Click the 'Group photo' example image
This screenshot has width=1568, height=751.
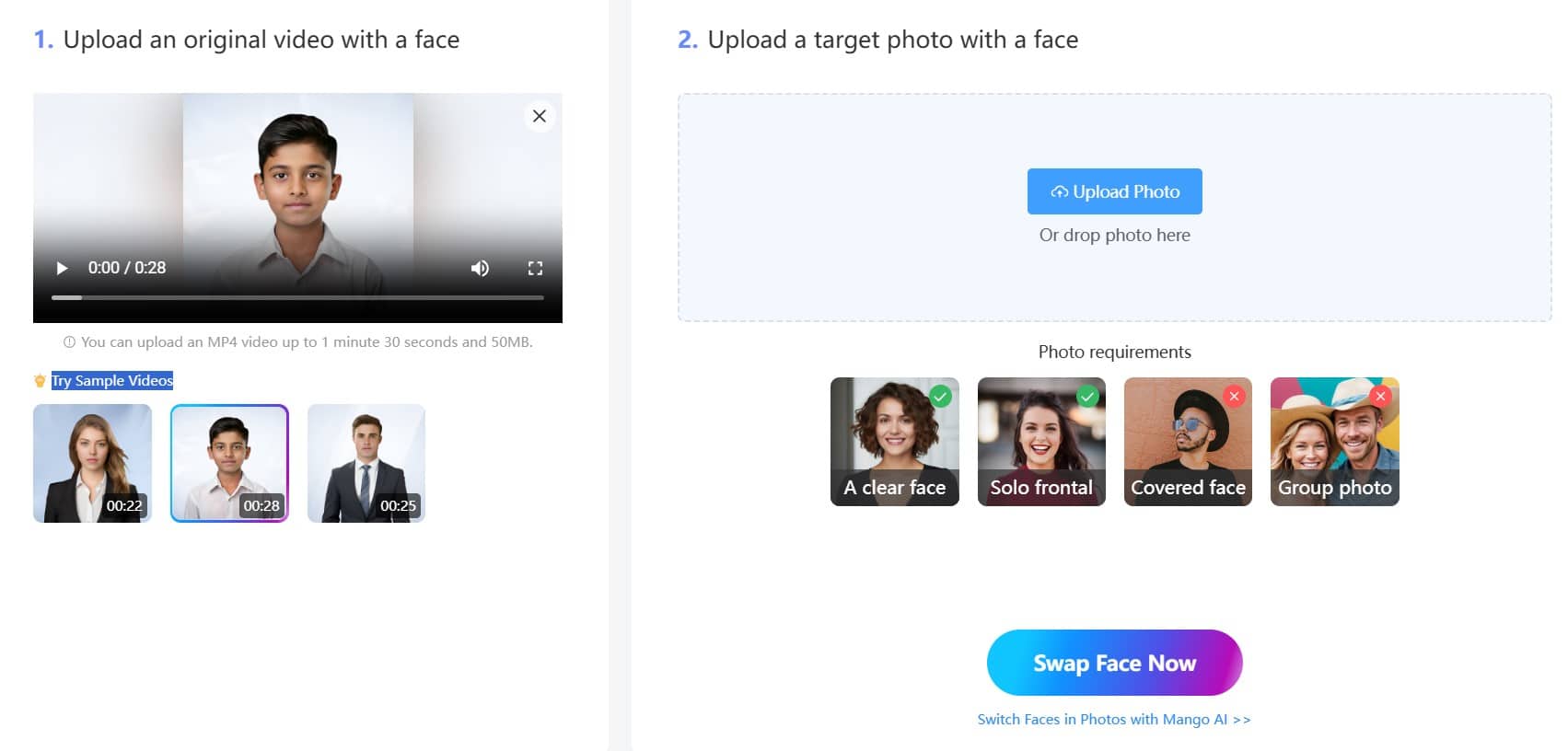click(1334, 442)
